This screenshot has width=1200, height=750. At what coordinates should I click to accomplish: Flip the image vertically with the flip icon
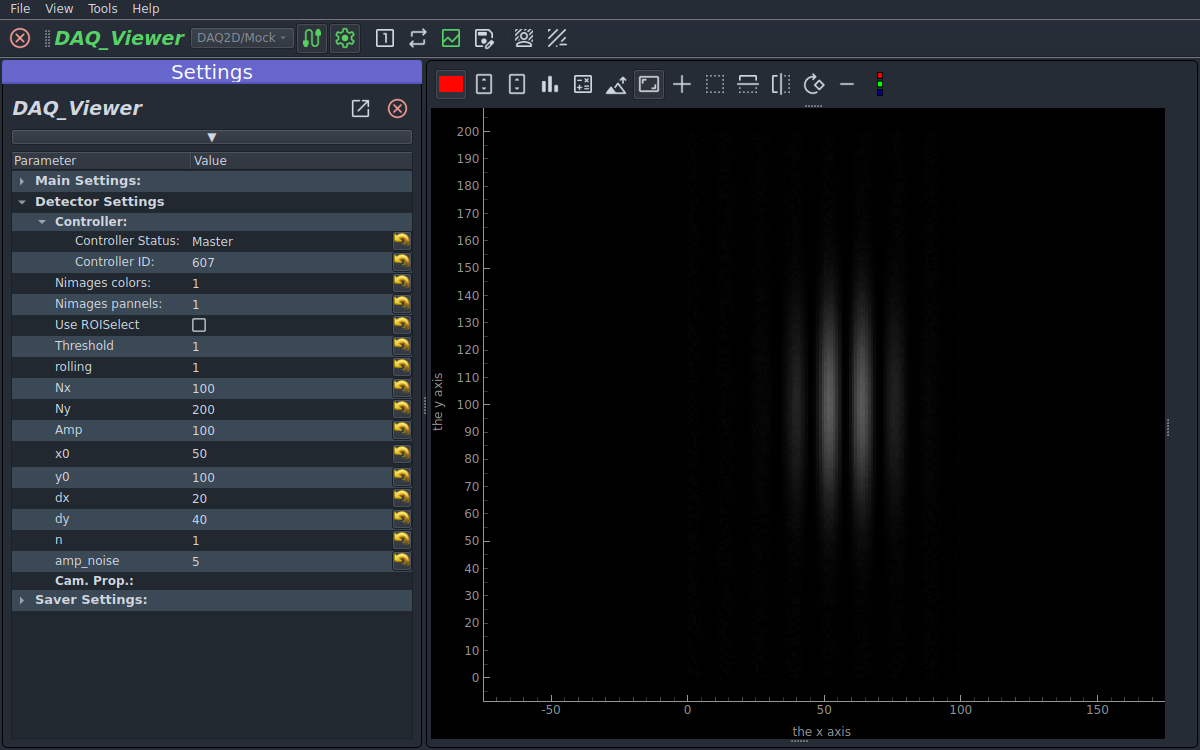(748, 84)
